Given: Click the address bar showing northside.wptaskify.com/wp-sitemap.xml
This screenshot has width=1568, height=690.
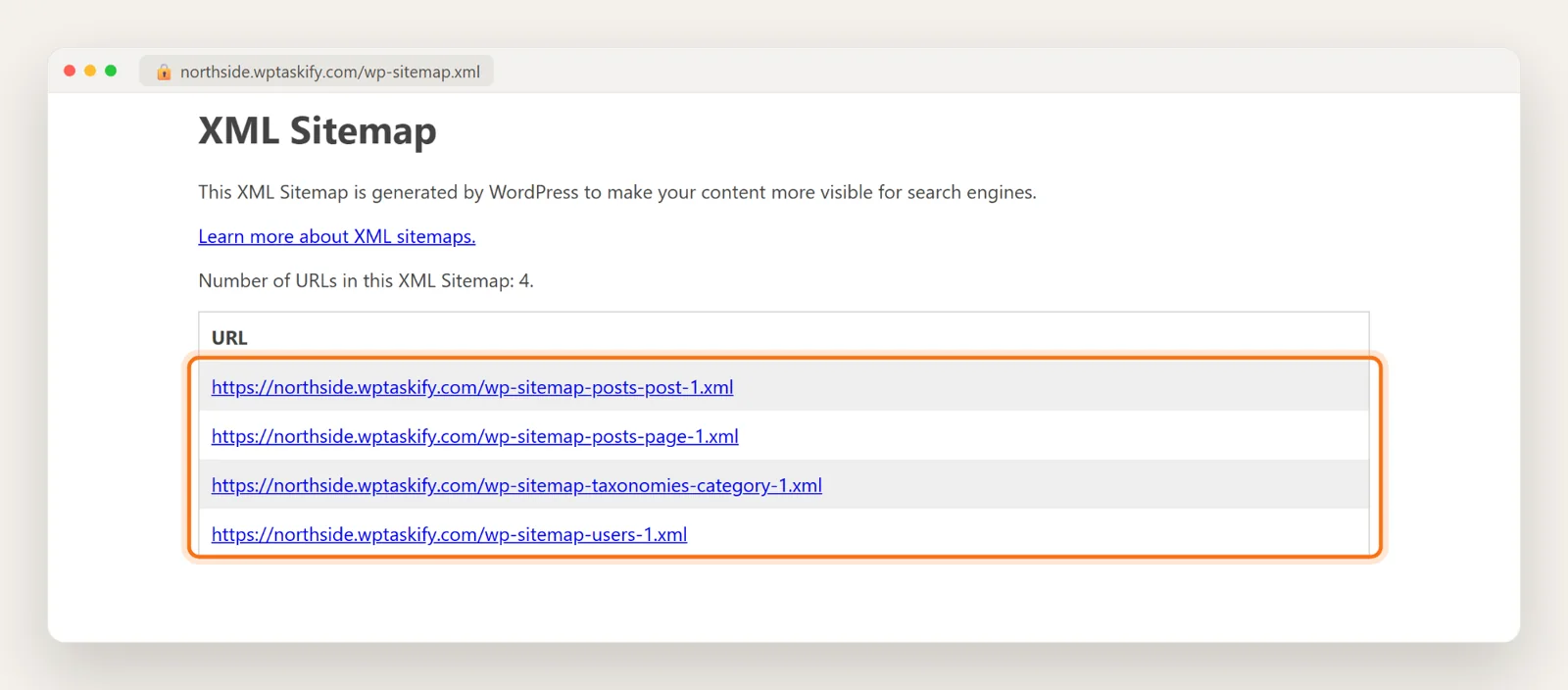Looking at the screenshot, I should point(317,72).
